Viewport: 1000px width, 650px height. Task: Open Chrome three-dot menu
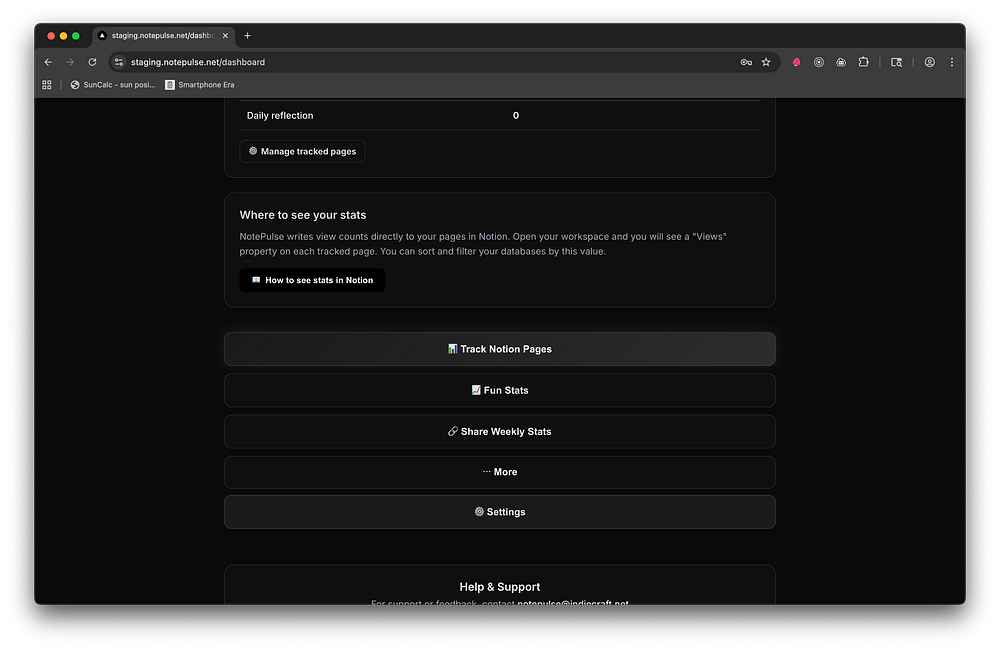coord(952,62)
